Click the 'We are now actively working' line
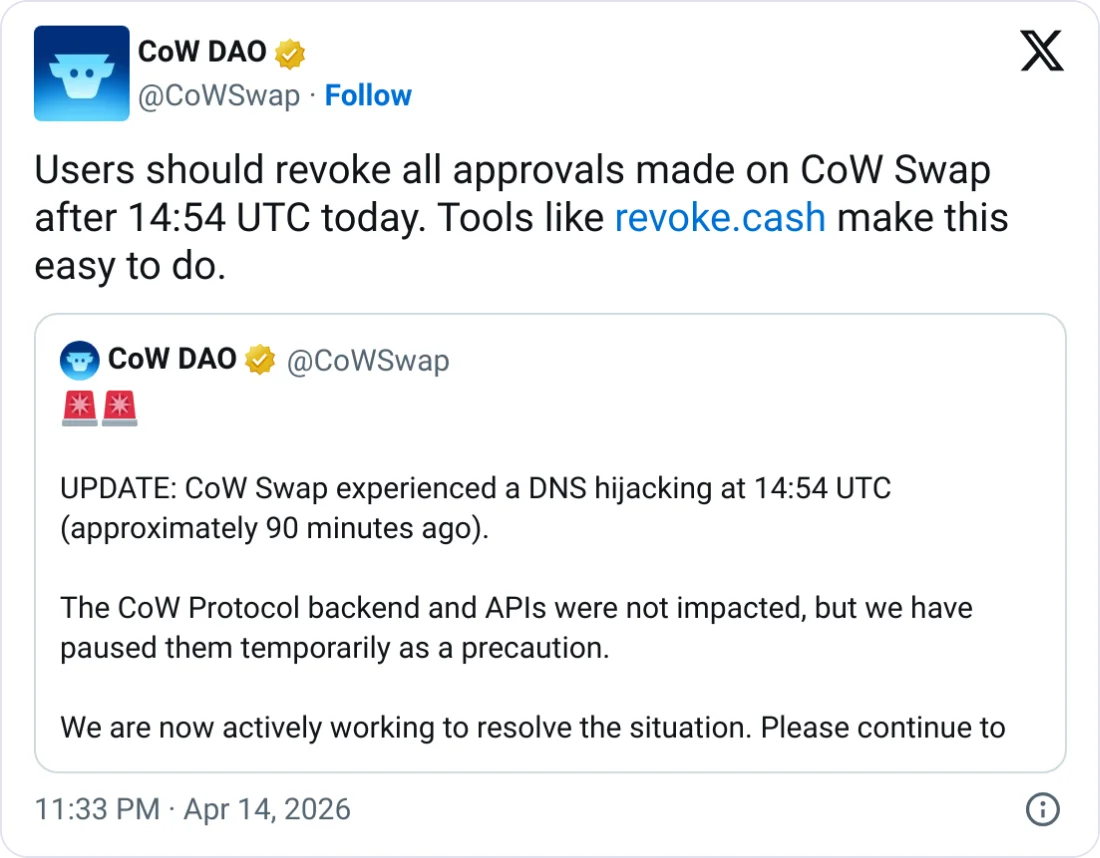Image resolution: width=1100 pixels, height=858 pixels. click(532, 727)
